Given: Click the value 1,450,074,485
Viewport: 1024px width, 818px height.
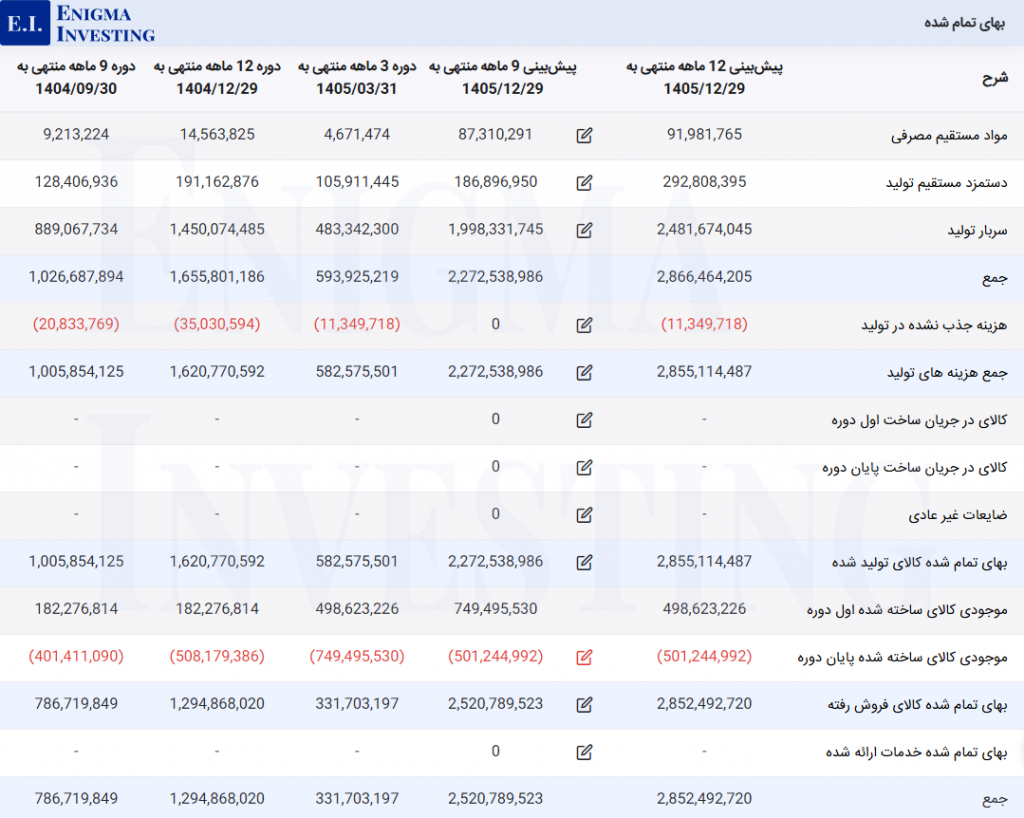Looking at the screenshot, I should (x=217, y=229).
